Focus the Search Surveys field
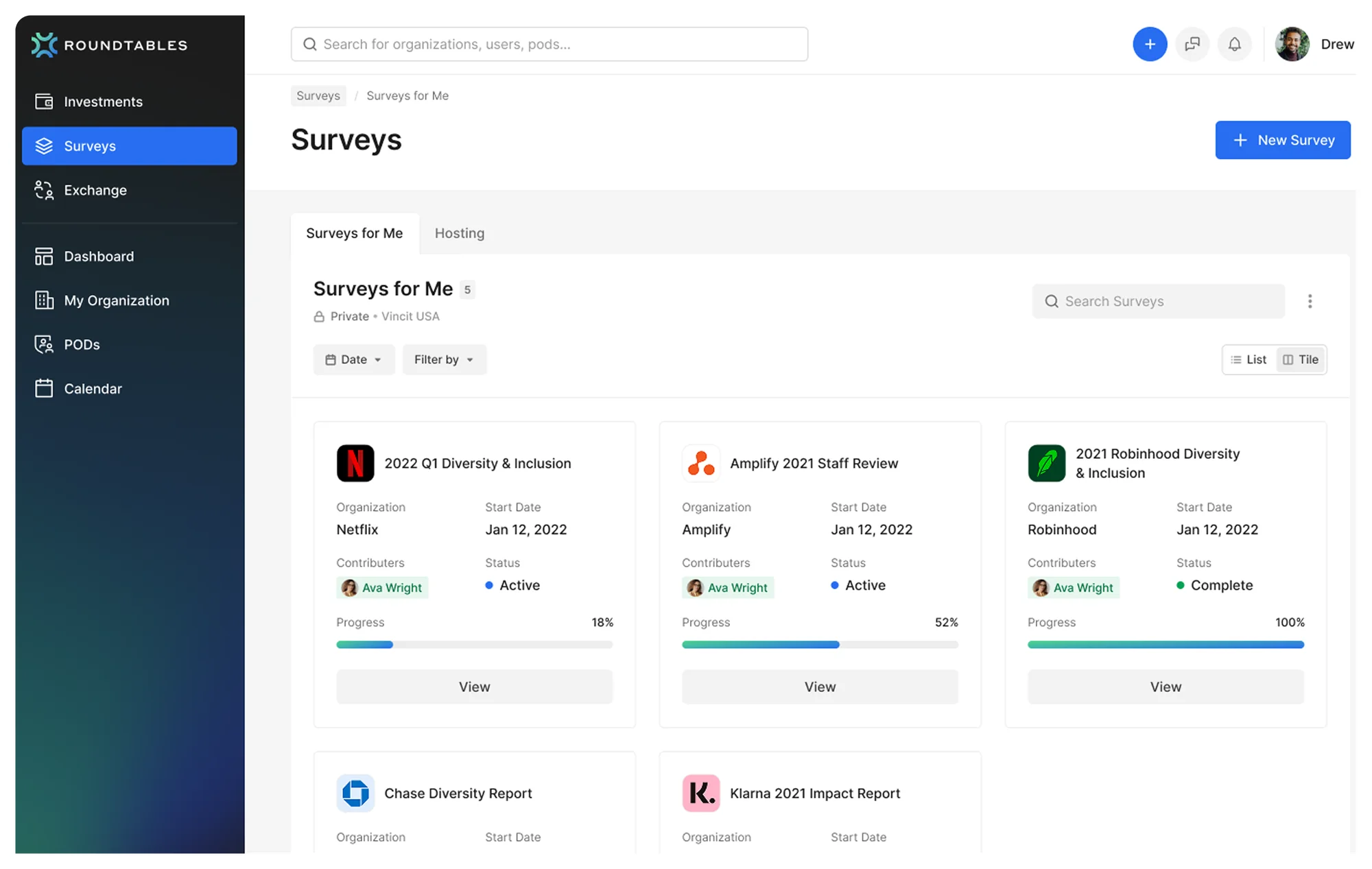Screen dimensions: 1372x869 coord(1159,301)
